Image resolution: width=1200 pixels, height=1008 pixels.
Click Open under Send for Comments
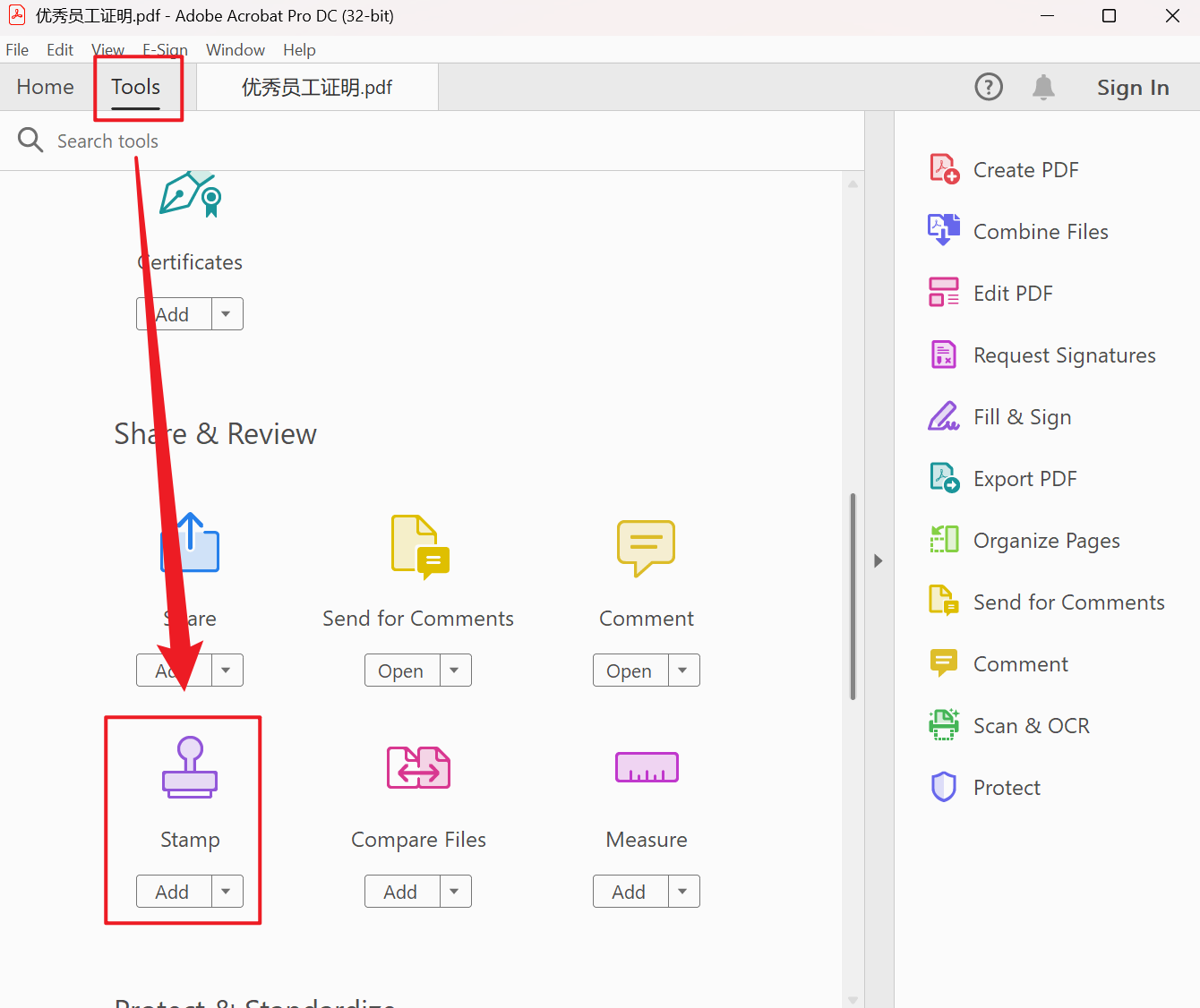coord(402,671)
